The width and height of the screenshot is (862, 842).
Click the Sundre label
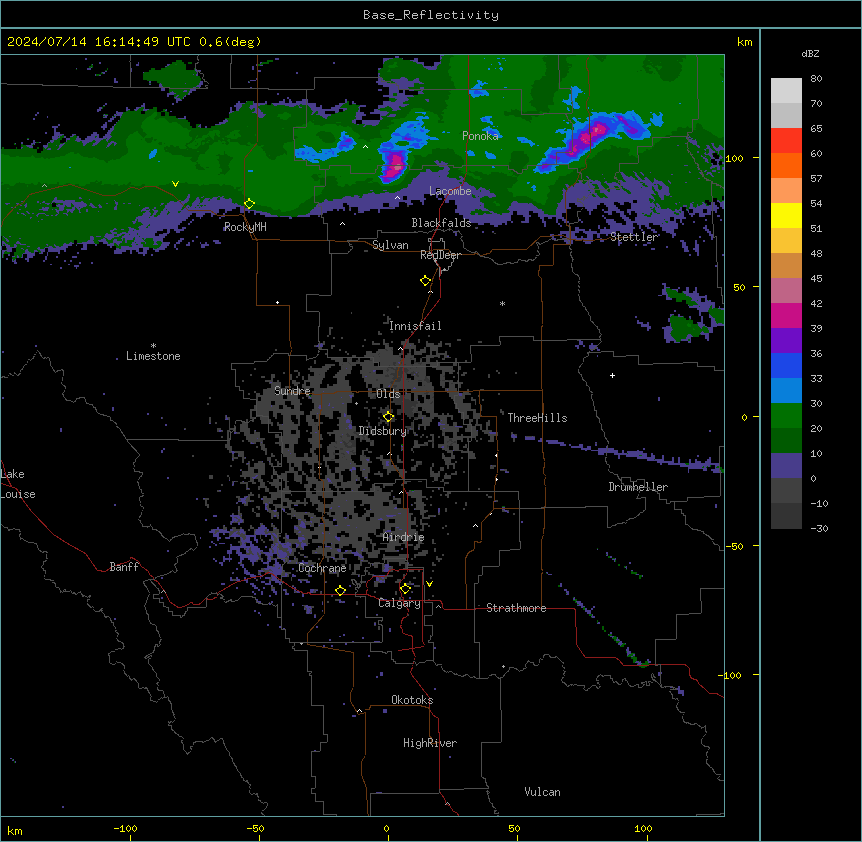pos(292,391)
